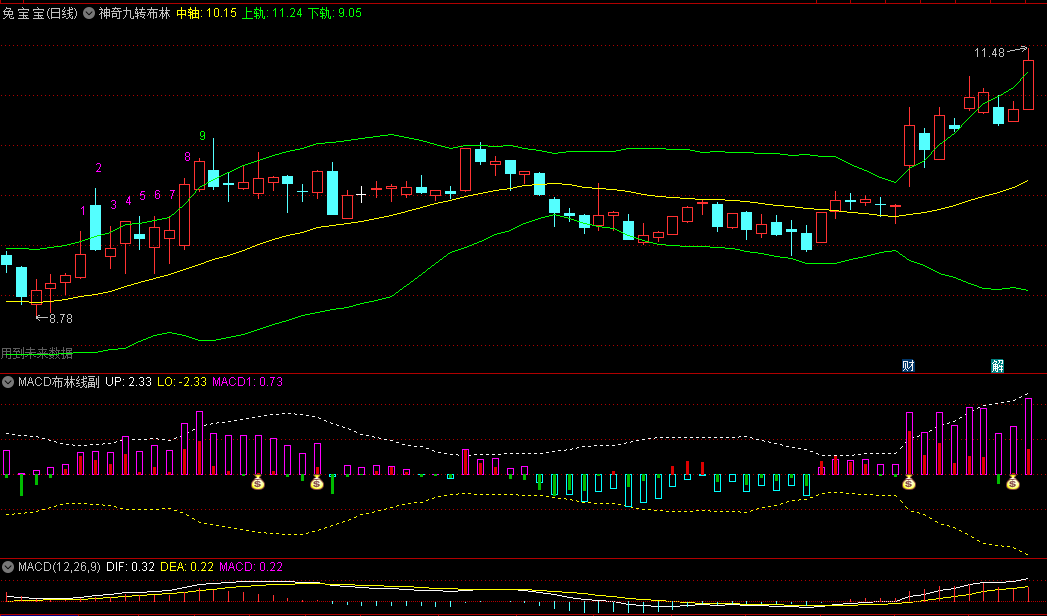This screenshot has width=1047, height=616.
Task: Click the 11.48 high price label
Action: (989, 53)
